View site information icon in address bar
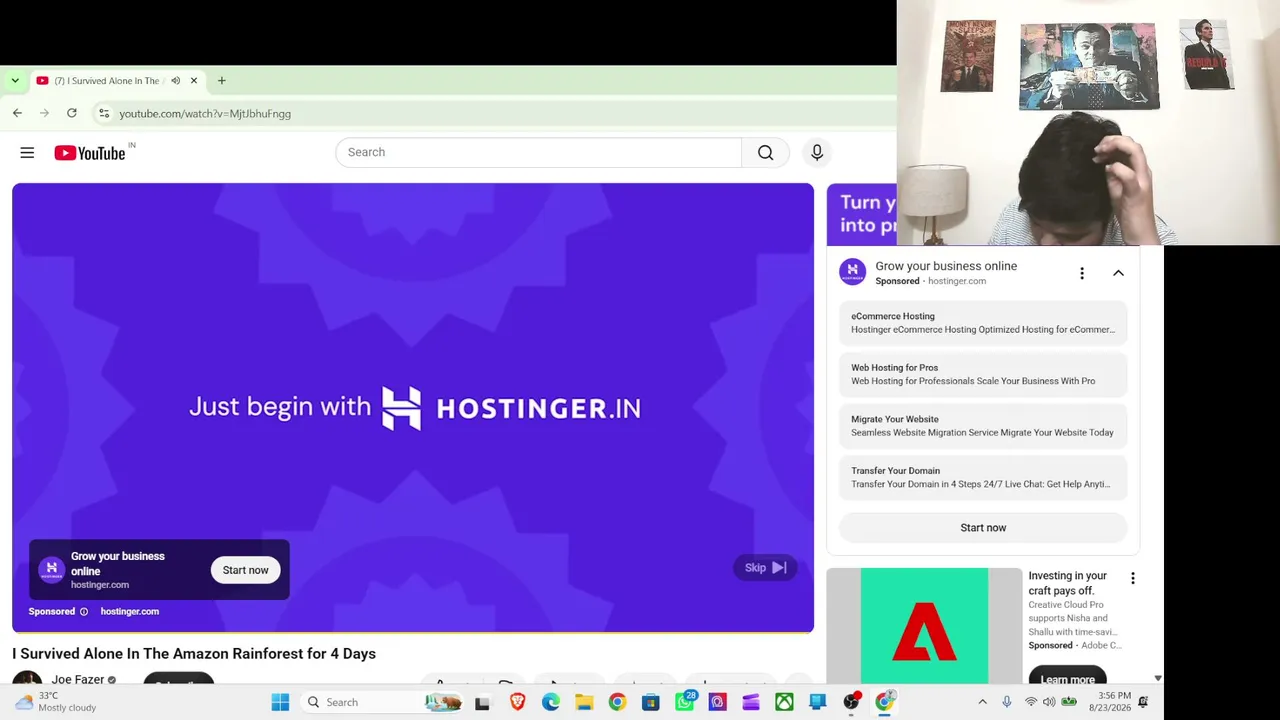The width and height of the screenshot is (1280, 720). [104, 113]
